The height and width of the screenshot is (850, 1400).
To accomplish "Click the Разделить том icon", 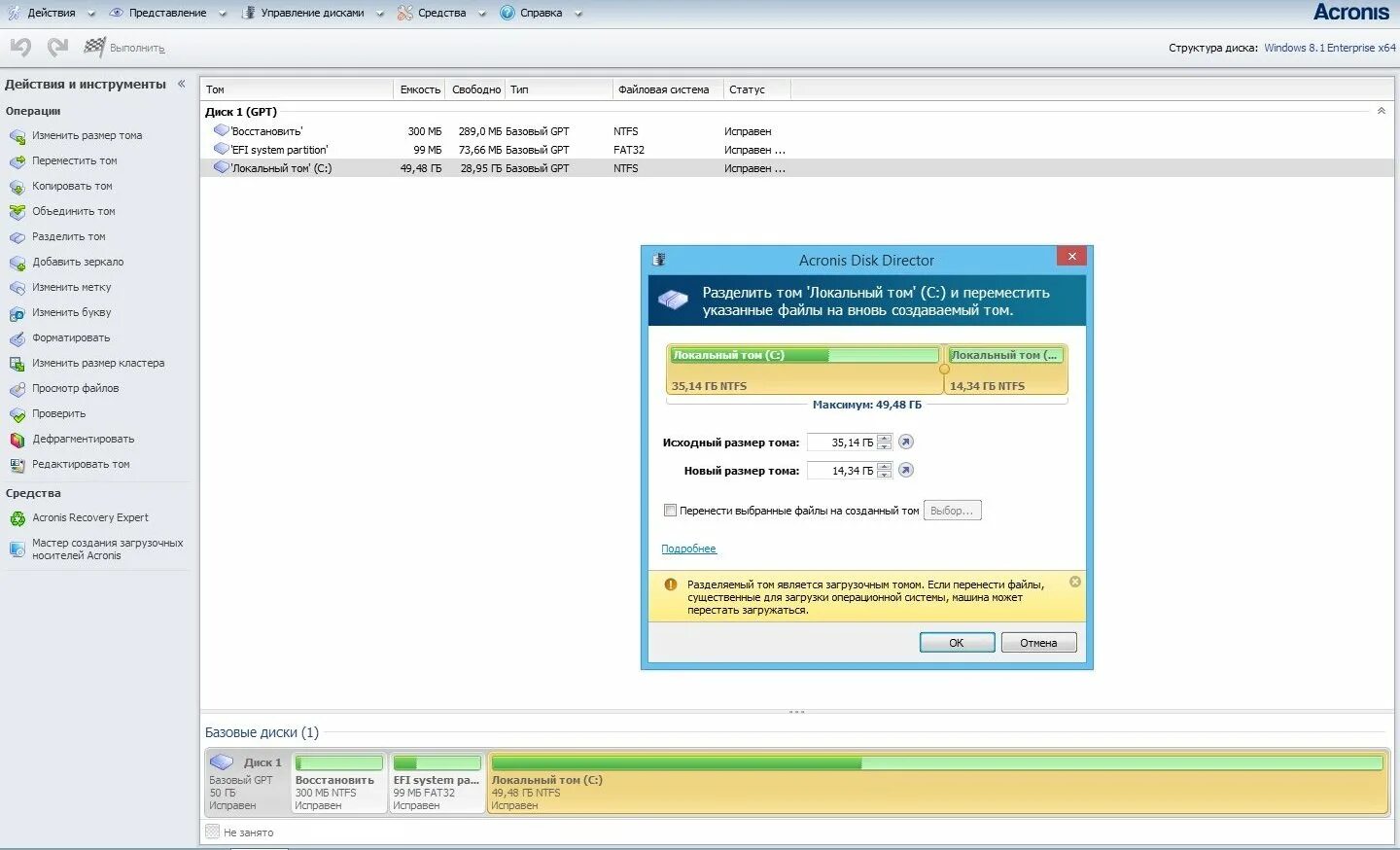I will click(x=17, y=237).
